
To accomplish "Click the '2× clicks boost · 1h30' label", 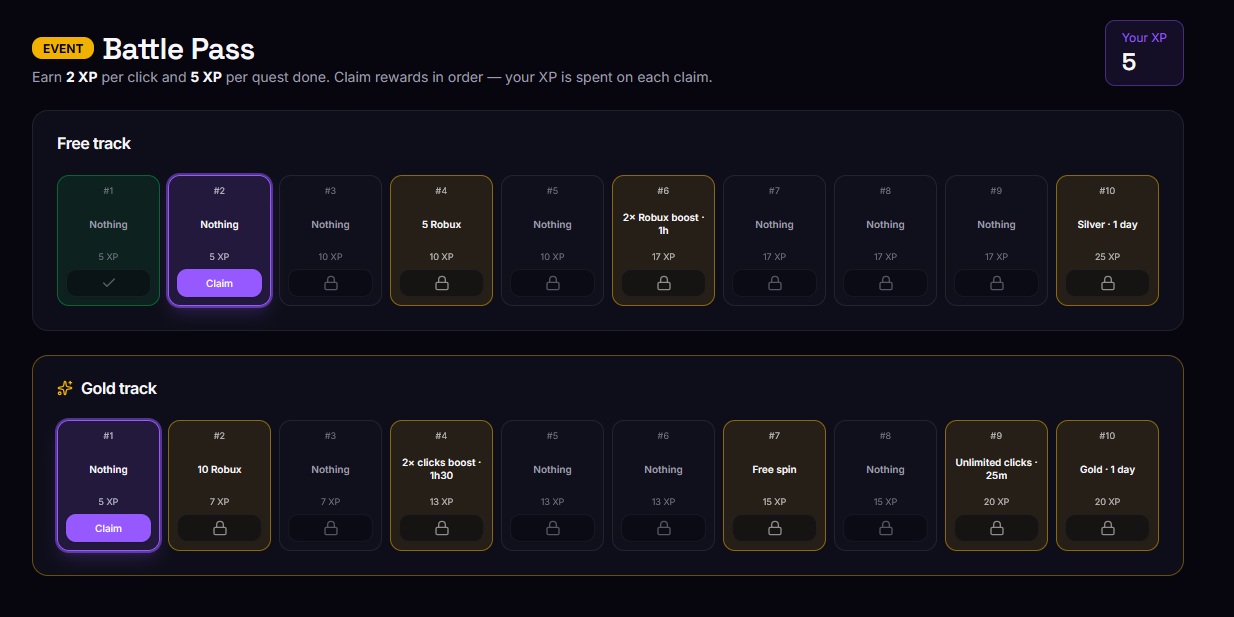I will point(441,469).
